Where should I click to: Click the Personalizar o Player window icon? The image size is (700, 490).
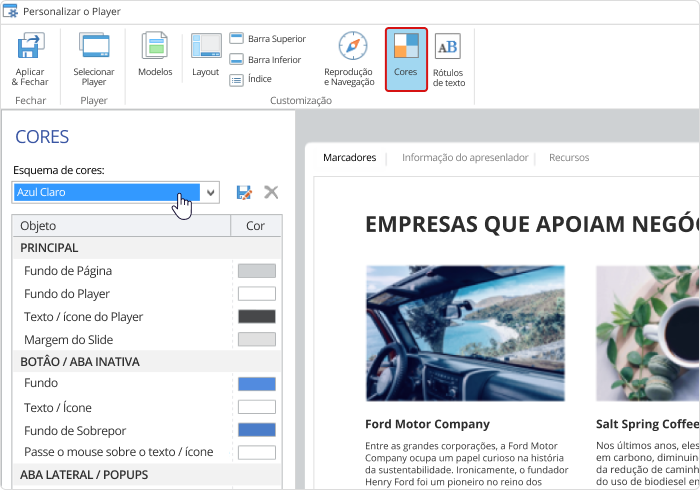[10, 11]
